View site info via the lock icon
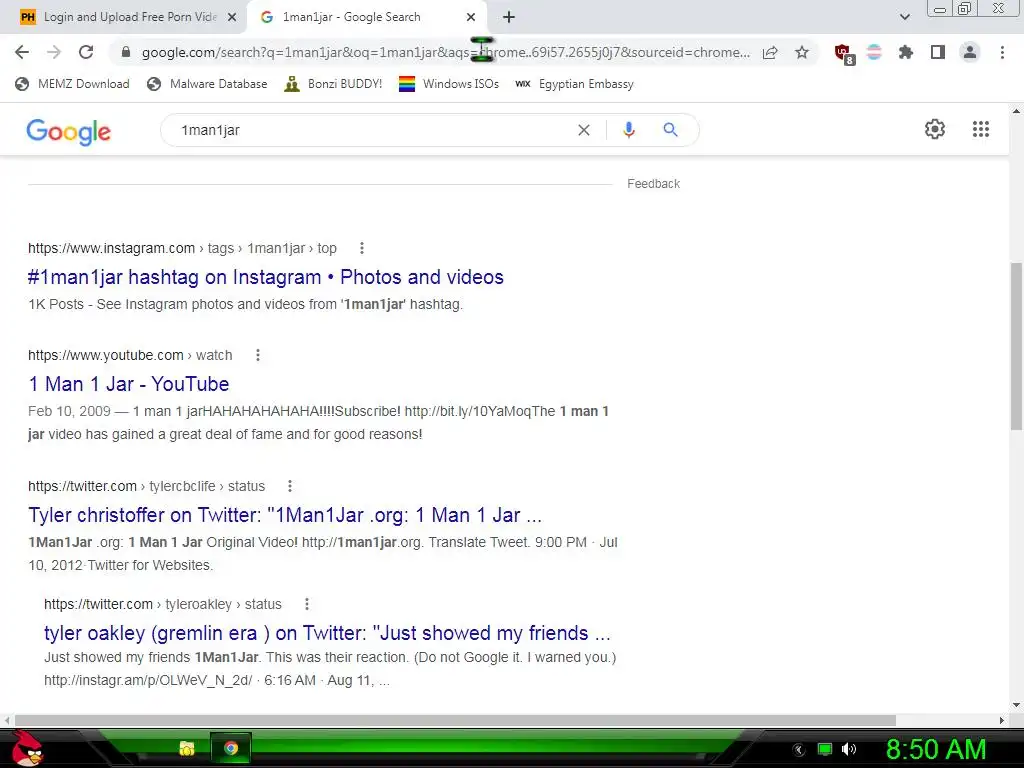This screenshot has width=1024, height=768. click(x=126, y=52)
